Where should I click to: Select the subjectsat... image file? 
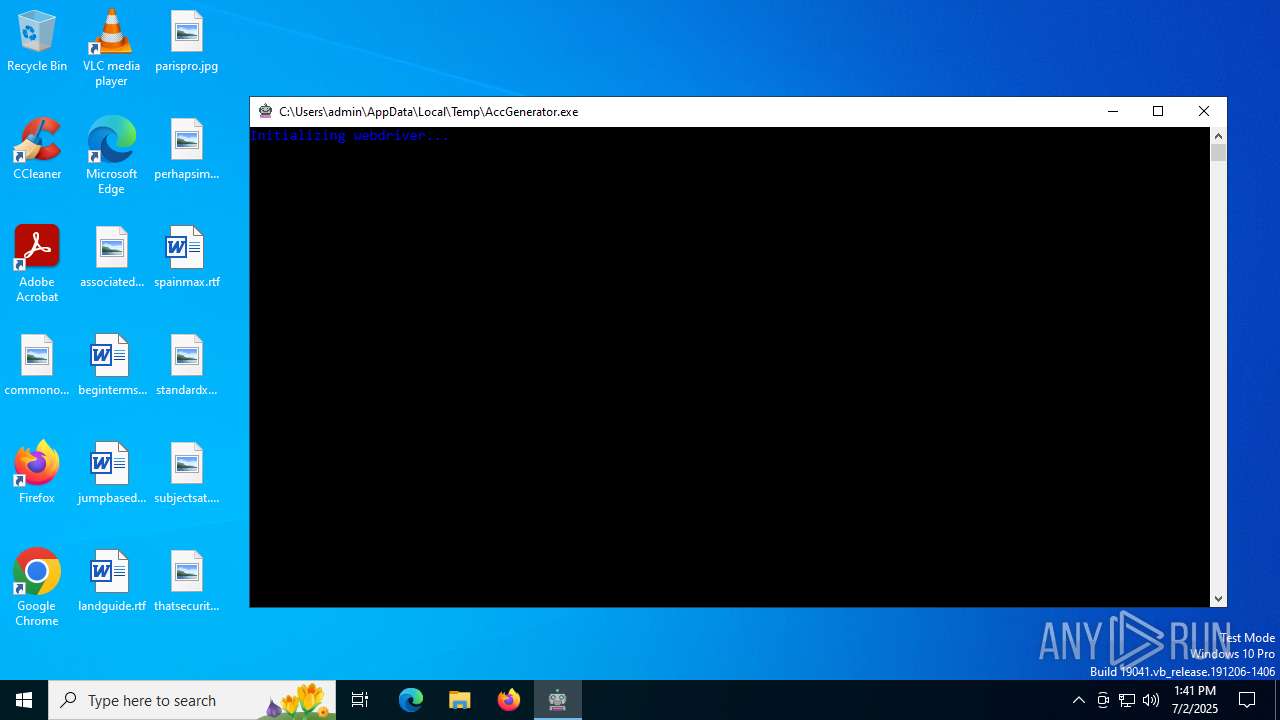186,473
